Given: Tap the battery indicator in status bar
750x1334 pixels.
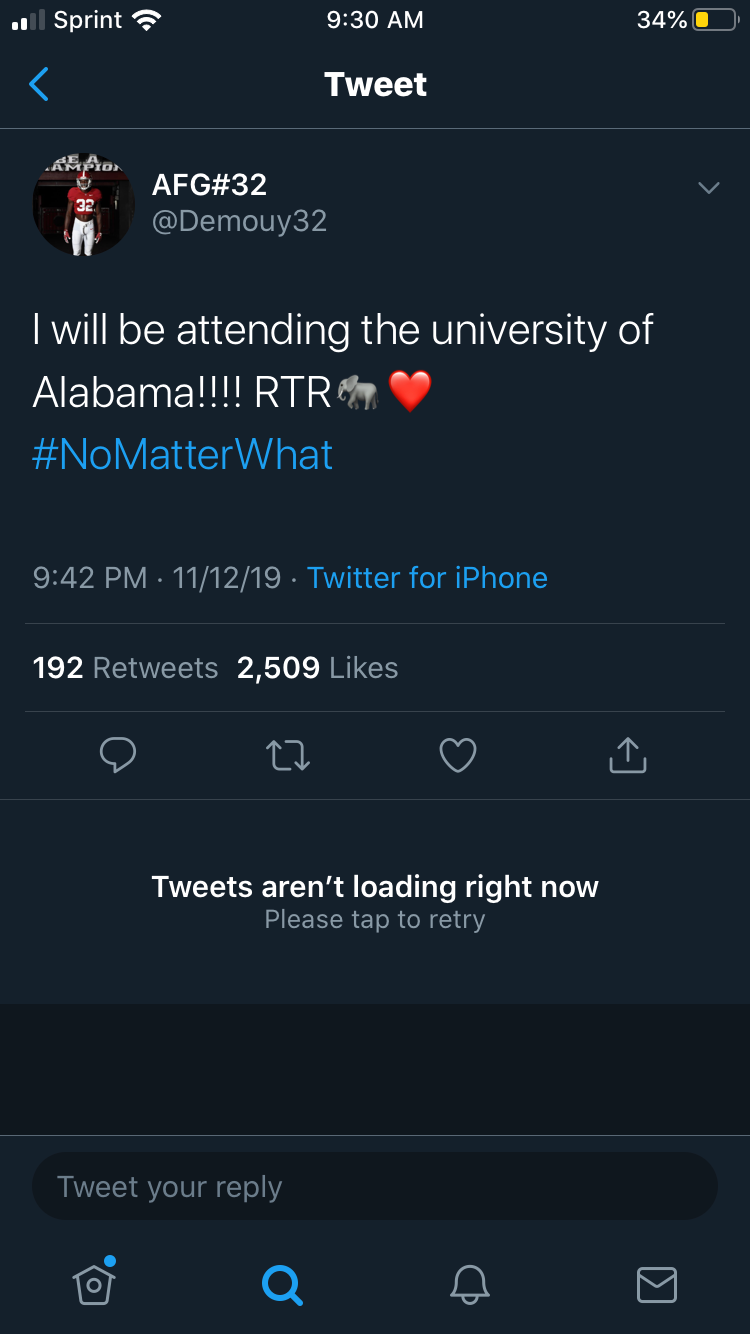Looking at the screenshot, I should [x=714, y=20].
